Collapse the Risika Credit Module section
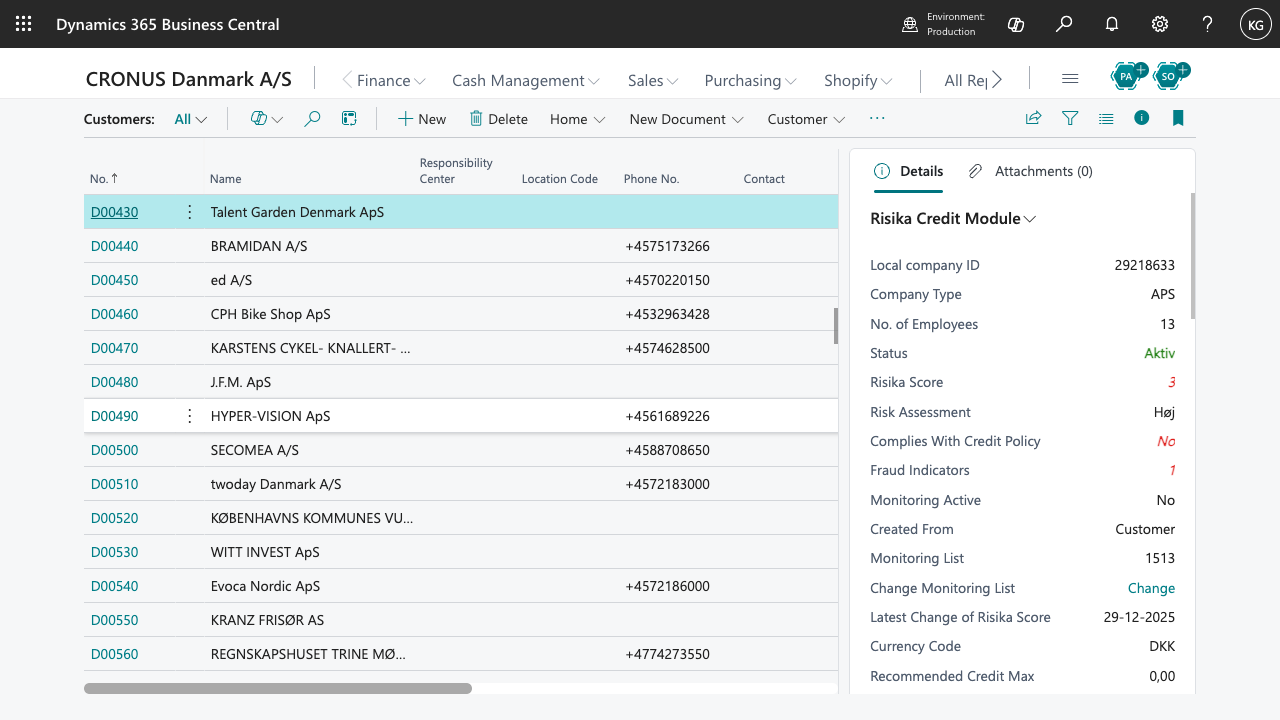The width and height of the screenshot is (1280, 720). tap(953, 218)
